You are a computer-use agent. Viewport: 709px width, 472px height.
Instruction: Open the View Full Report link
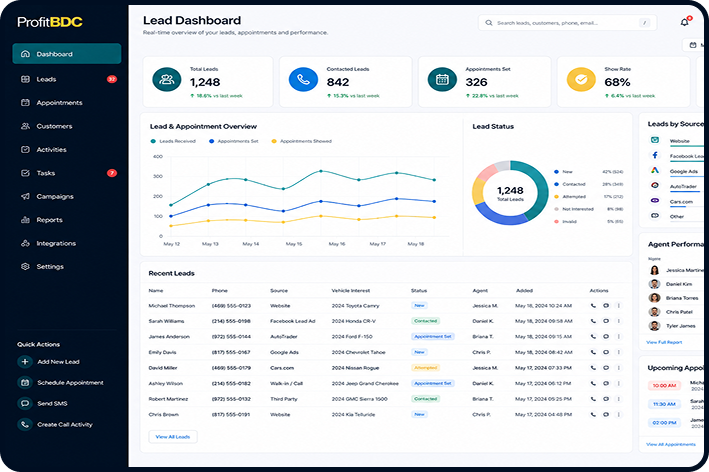click(x=664, y=342)
